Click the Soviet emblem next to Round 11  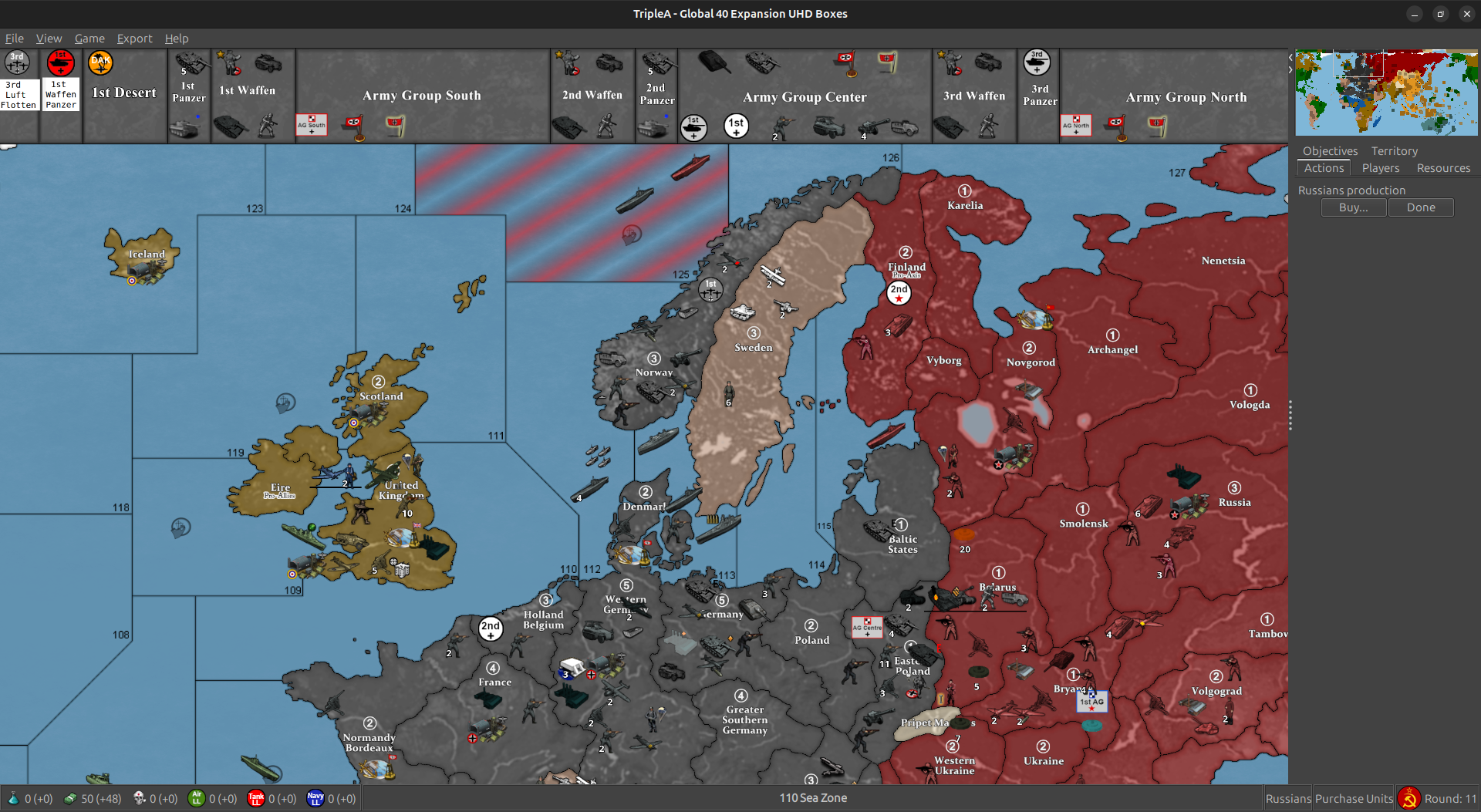tap(1409, 798)
